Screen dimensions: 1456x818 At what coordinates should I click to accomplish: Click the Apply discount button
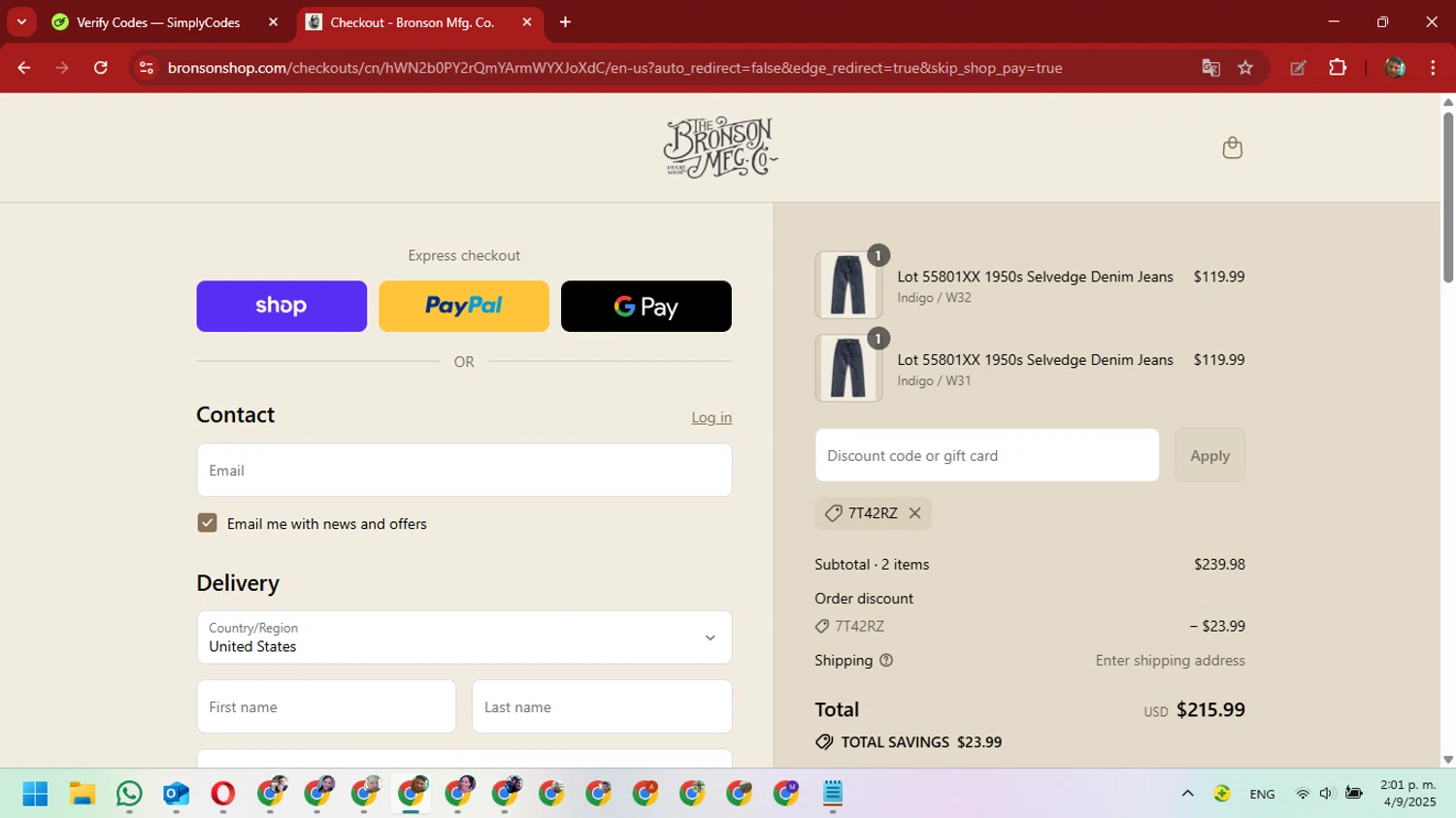1210,455
